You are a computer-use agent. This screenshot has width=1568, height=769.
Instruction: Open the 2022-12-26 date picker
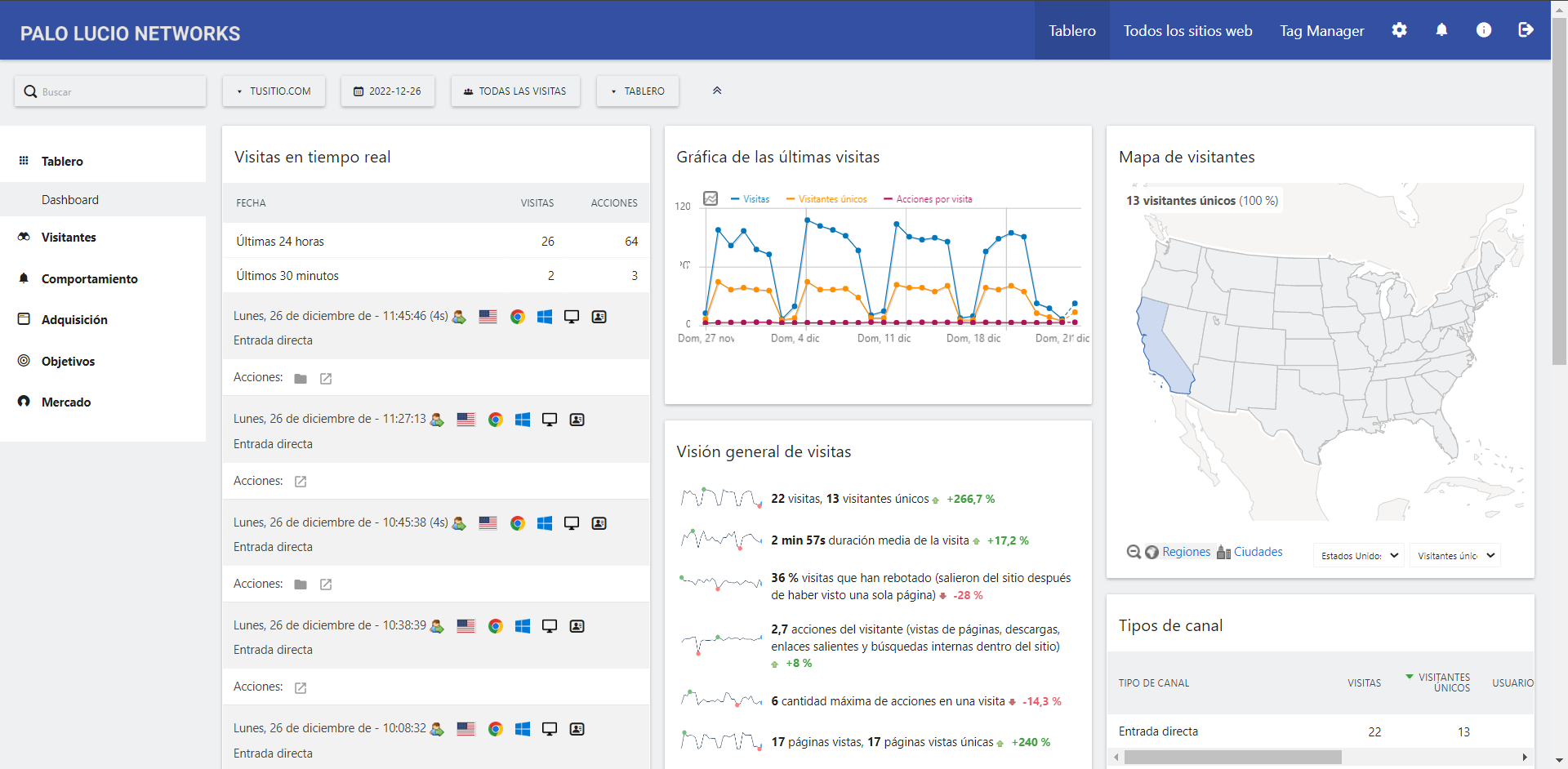[388, 91]
